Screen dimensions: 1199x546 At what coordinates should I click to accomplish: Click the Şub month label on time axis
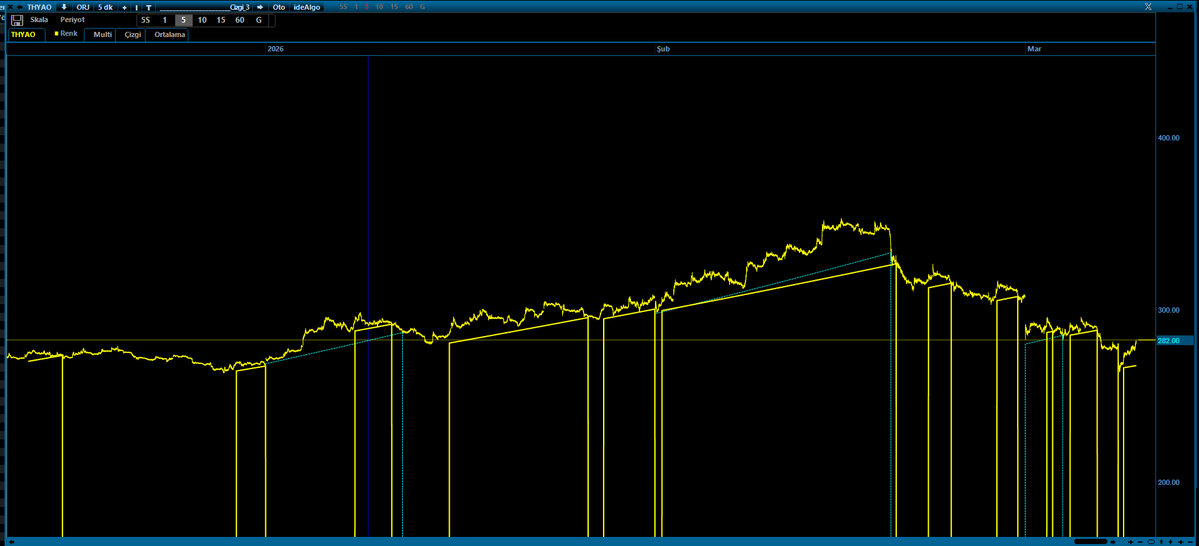[664, 49]
